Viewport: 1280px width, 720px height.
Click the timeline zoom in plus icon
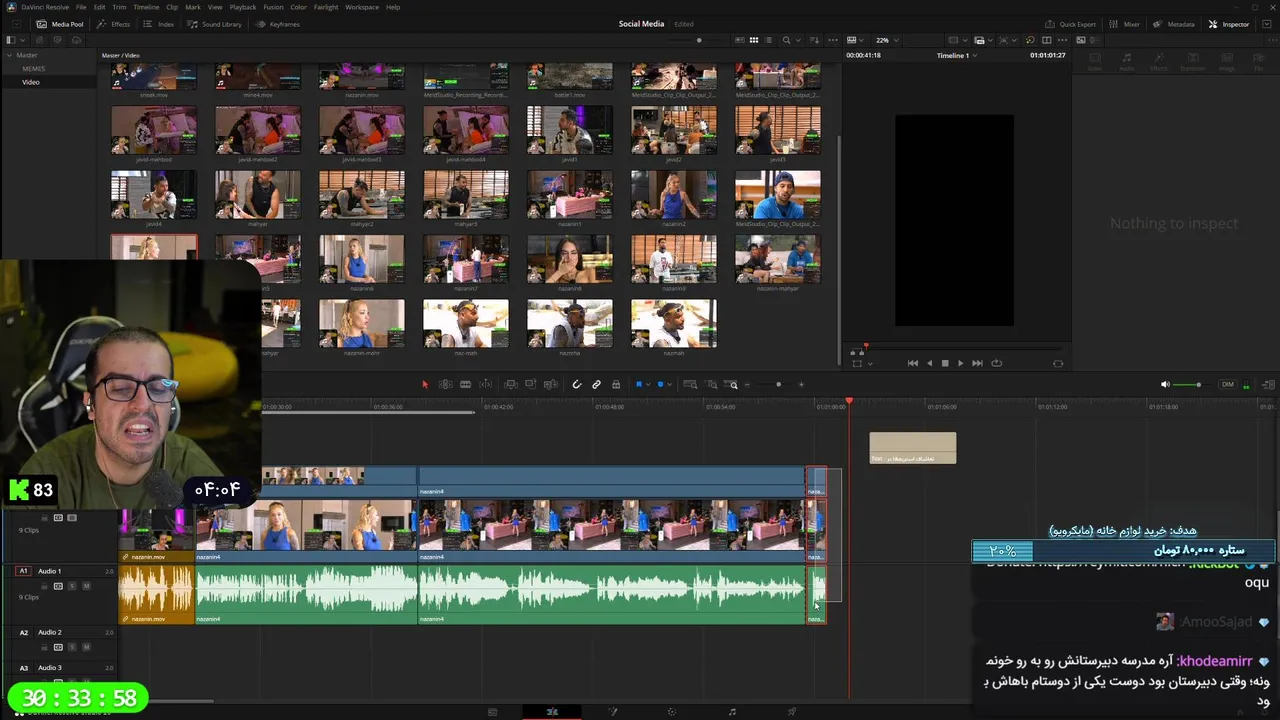(x=801, y=384)
